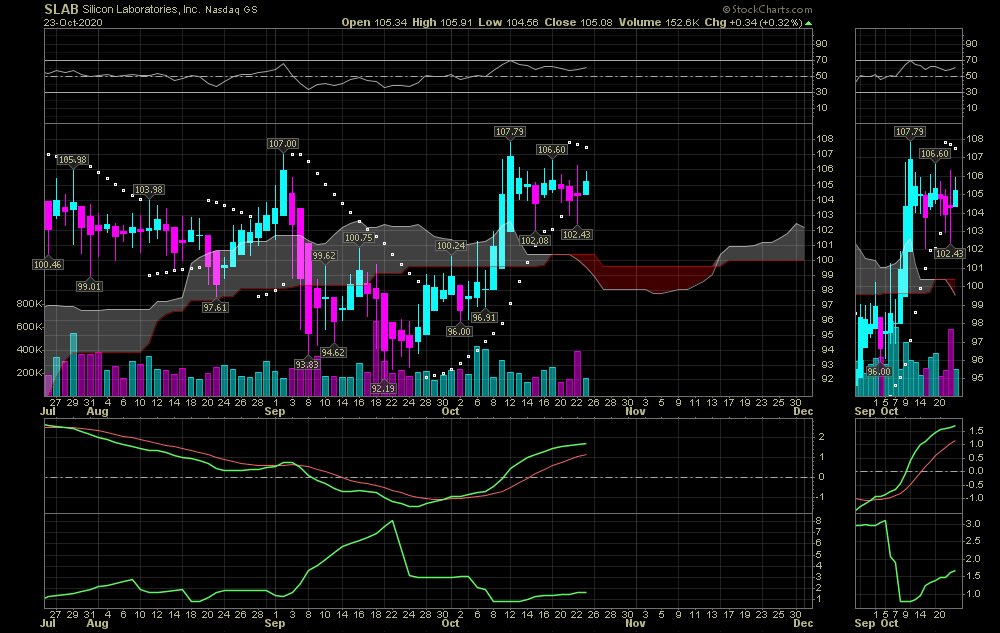Click the 23-Oct-2020 date label
The height and width of the screenshot is (633, 1000).
pos(73,22)
